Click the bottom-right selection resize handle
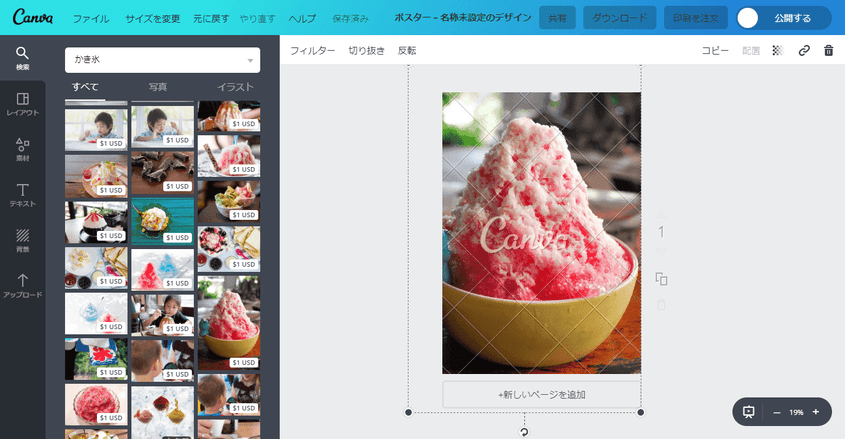This screenshot has height=439, width=845. [x=641, y=413]
